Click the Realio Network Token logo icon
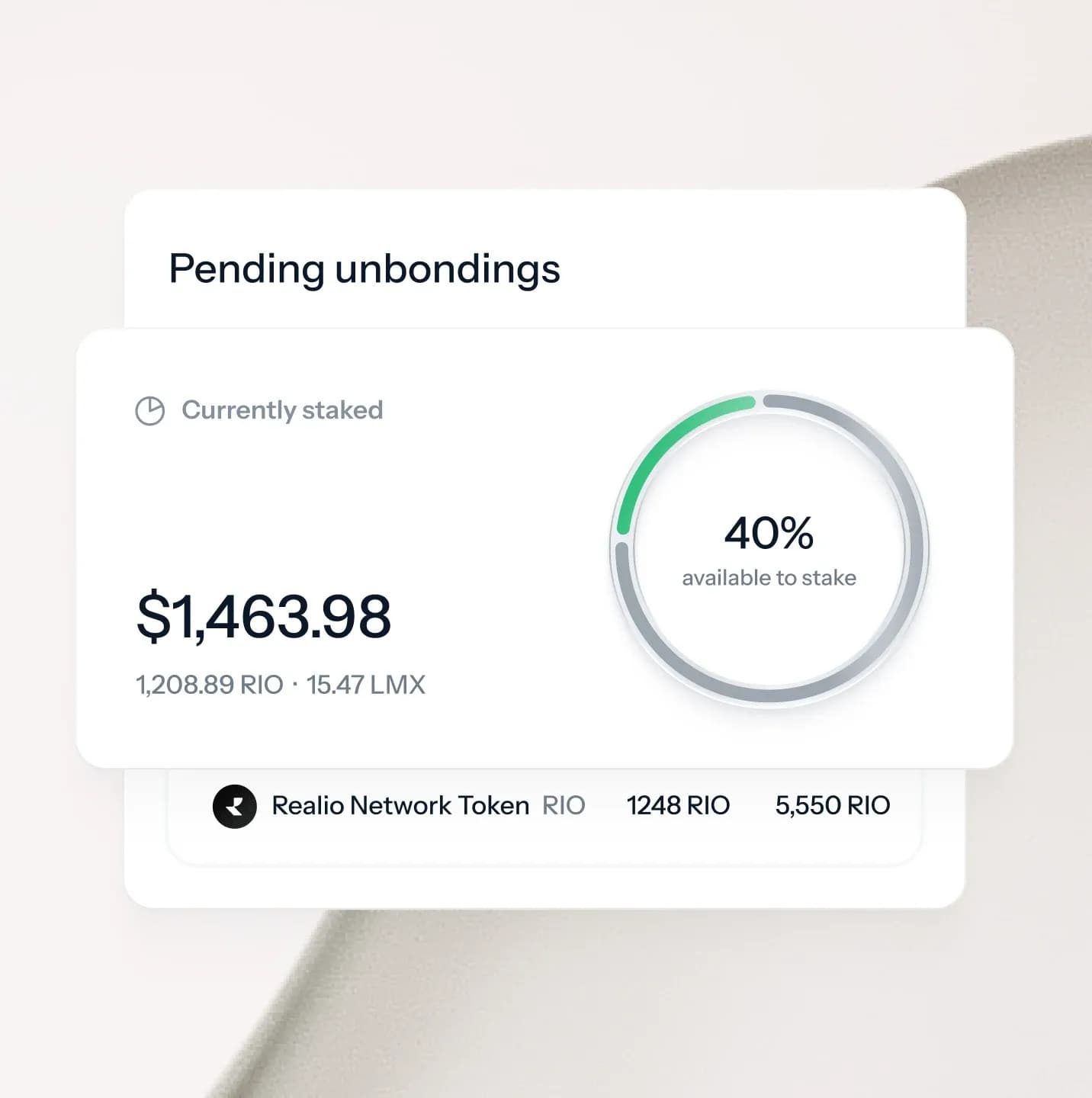 [x=234, y=806]
